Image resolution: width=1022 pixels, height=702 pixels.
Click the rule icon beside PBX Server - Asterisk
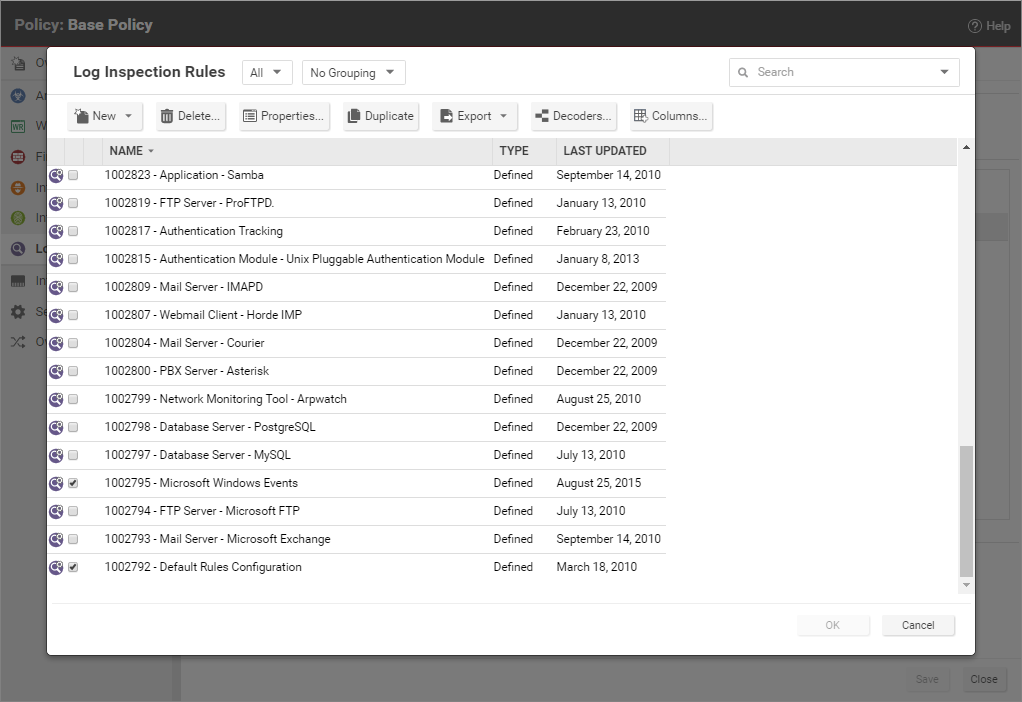pyautogui.click(x=56, y=371)
